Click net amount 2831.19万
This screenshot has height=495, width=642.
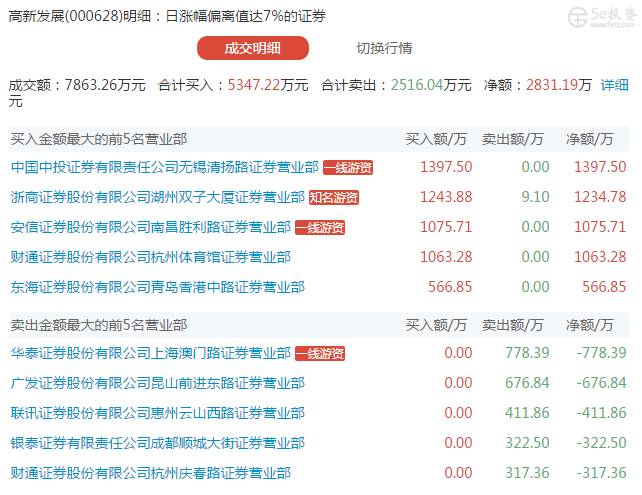pos(559,85)
